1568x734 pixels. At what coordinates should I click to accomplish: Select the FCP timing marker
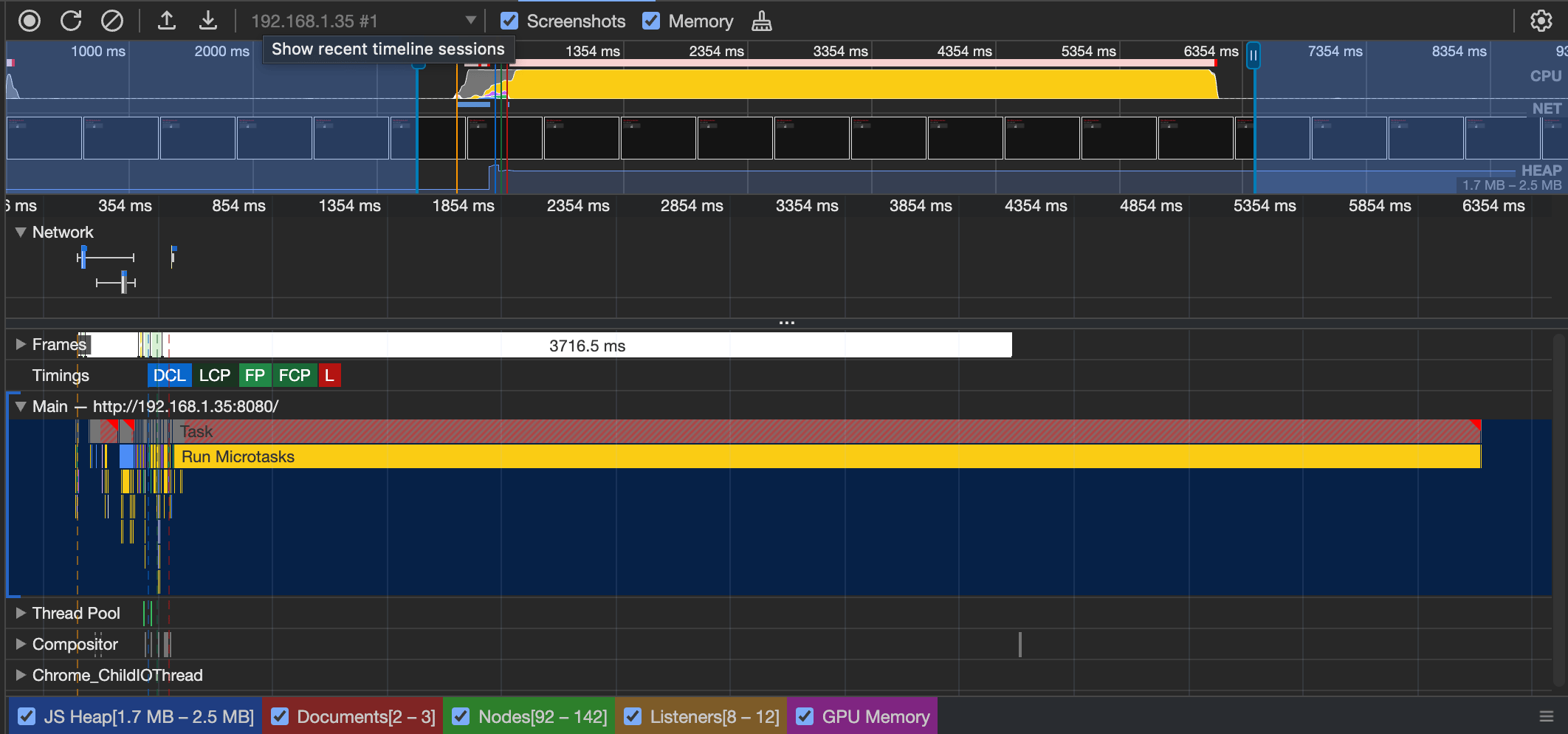pos(295,375)
